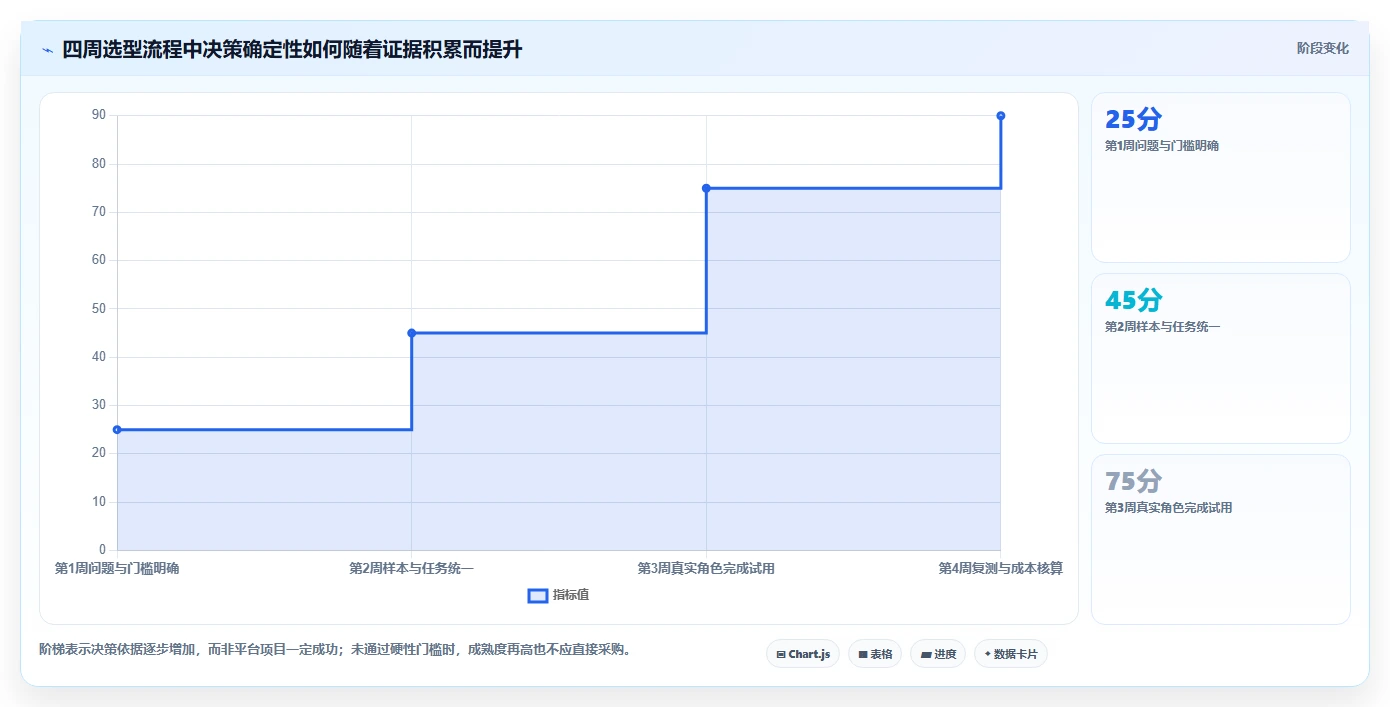
Task: Click the data point at value 75
Action: click(x=706, y=188)
